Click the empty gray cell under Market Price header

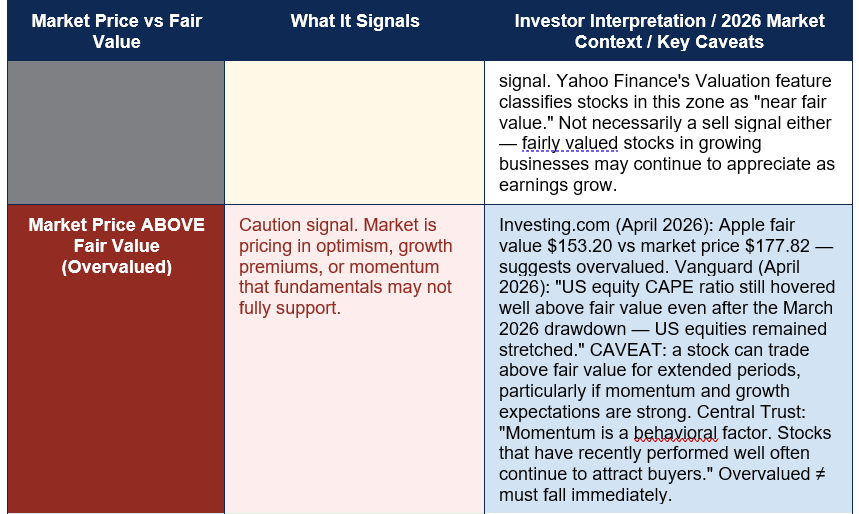pyautogui.click(x=116, y=132)
